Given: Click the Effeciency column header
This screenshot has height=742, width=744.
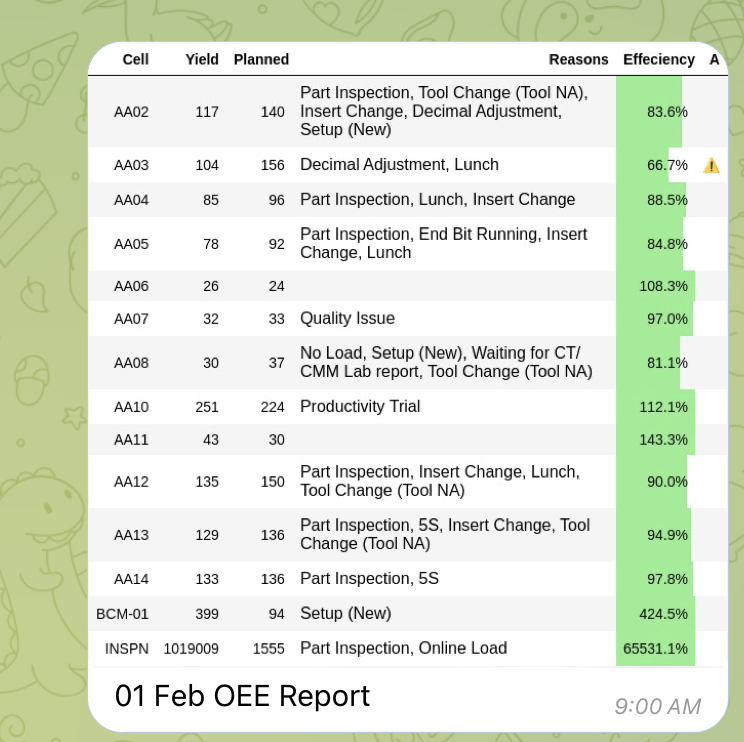Looking at the screenshot, I should click(x=659, y=59).
